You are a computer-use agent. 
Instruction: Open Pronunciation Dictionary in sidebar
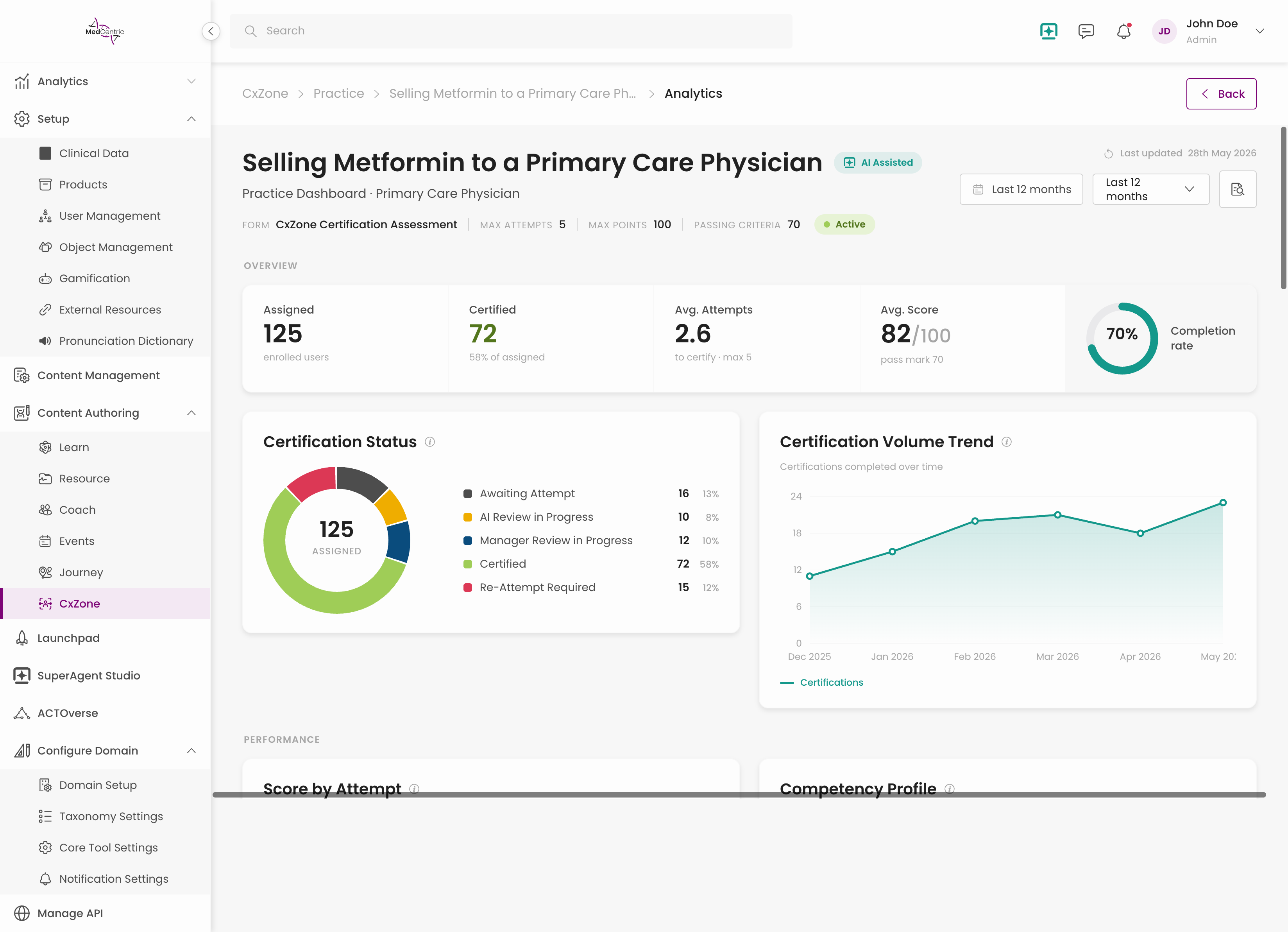coord(105,341)
